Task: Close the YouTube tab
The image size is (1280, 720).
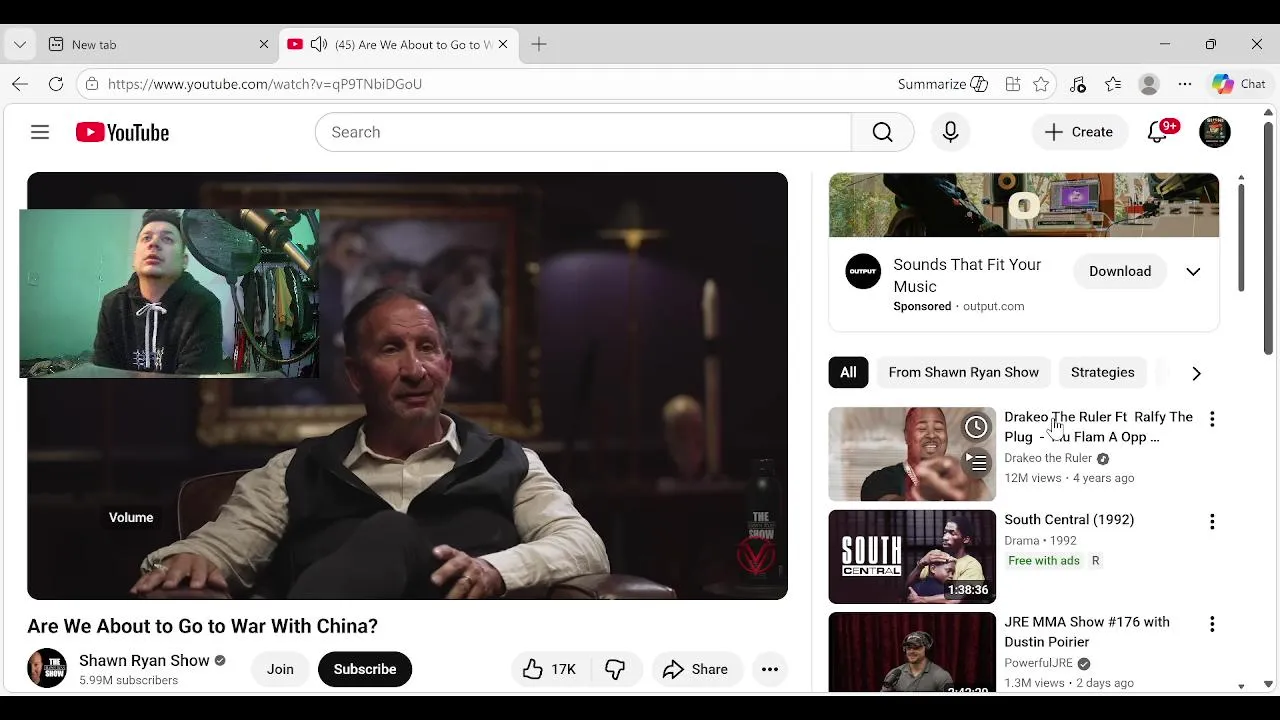Action: click(503, 44)
